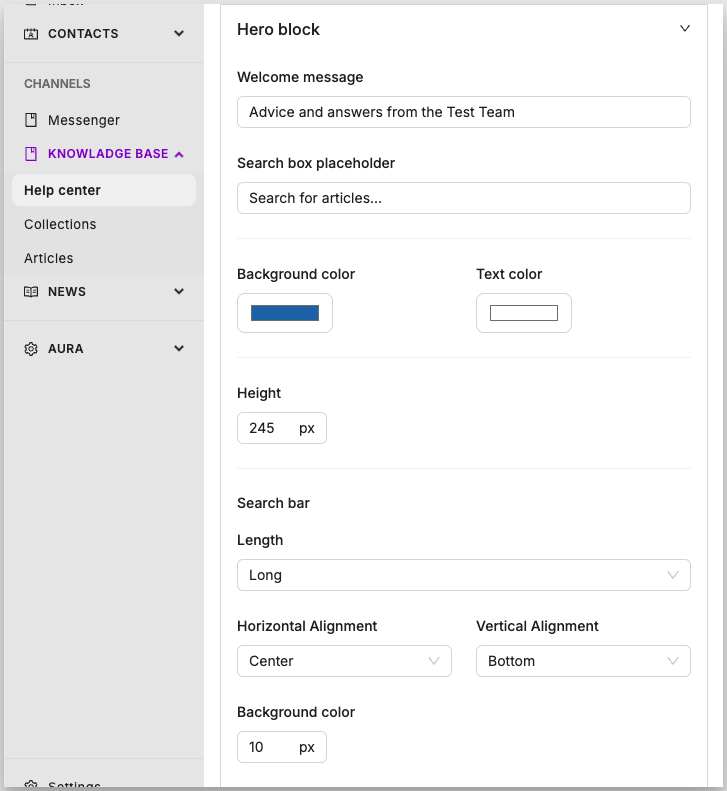727x791 pixels.
Task: Click the Height input showing 245
Action: click(x=282, y=428)
